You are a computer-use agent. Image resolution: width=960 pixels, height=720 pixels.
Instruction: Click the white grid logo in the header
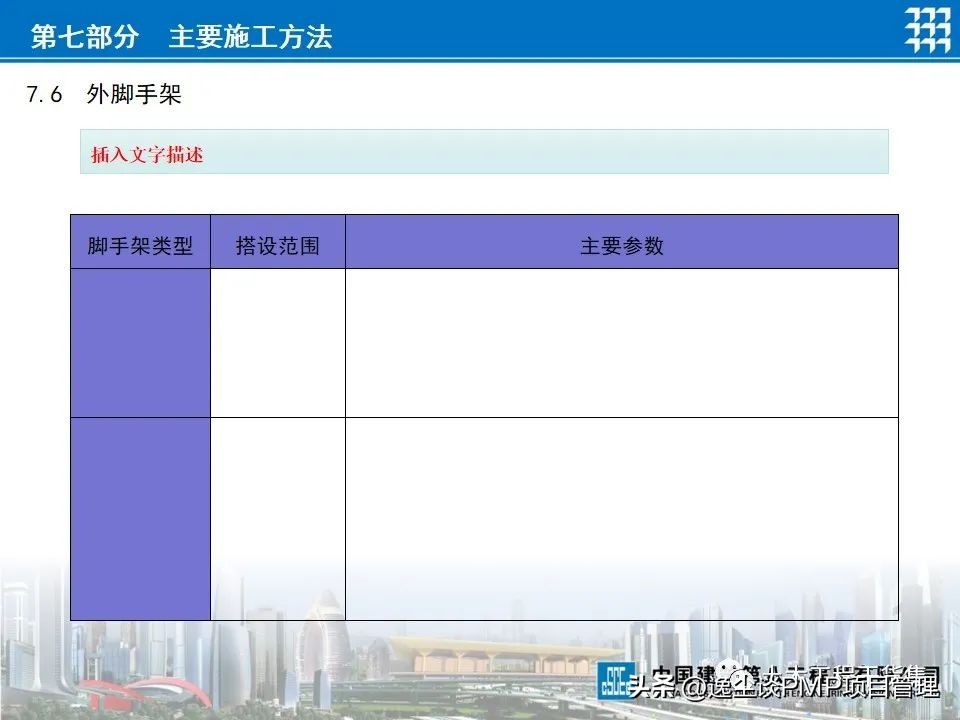coord(927,27)
